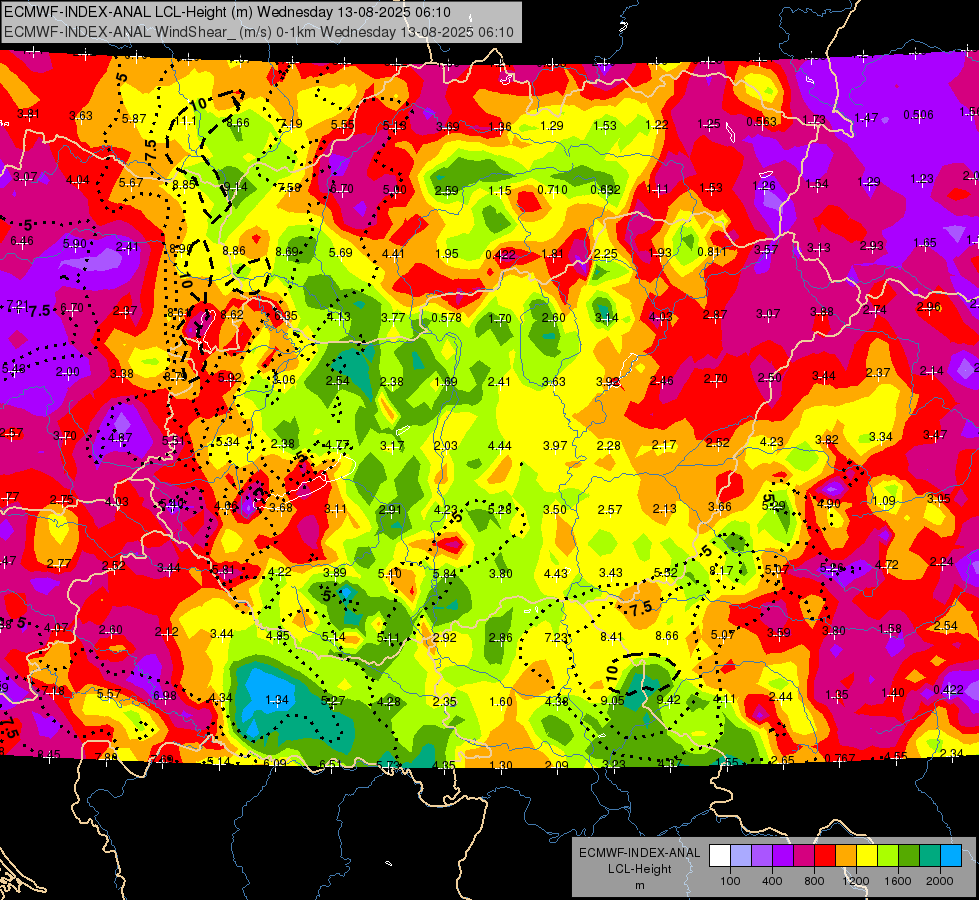This screenshot has width=979, height=900.
Task: Click the wind shear value "0.506"
Action: tap(918, 115)
